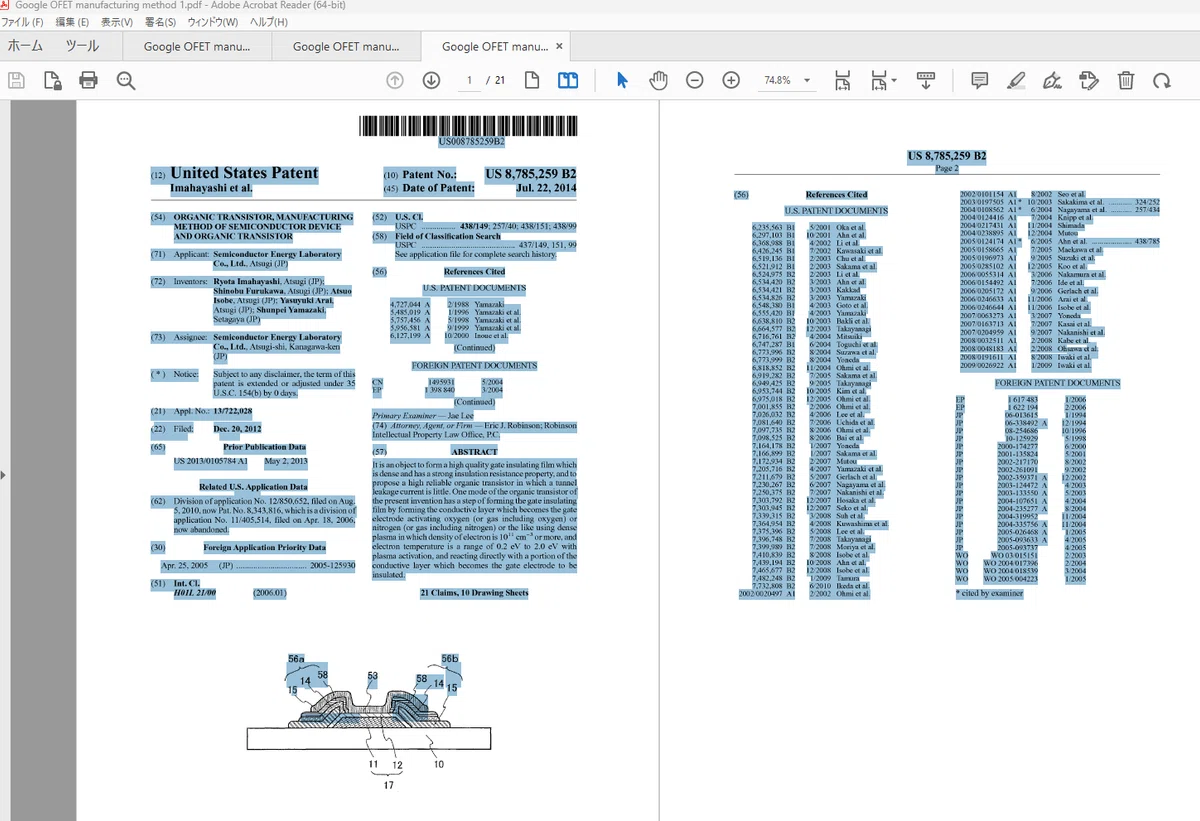Click 'Primary Examiner — Jae Lee' line
Screen dimensions: 1200x821
click(423, 415)
